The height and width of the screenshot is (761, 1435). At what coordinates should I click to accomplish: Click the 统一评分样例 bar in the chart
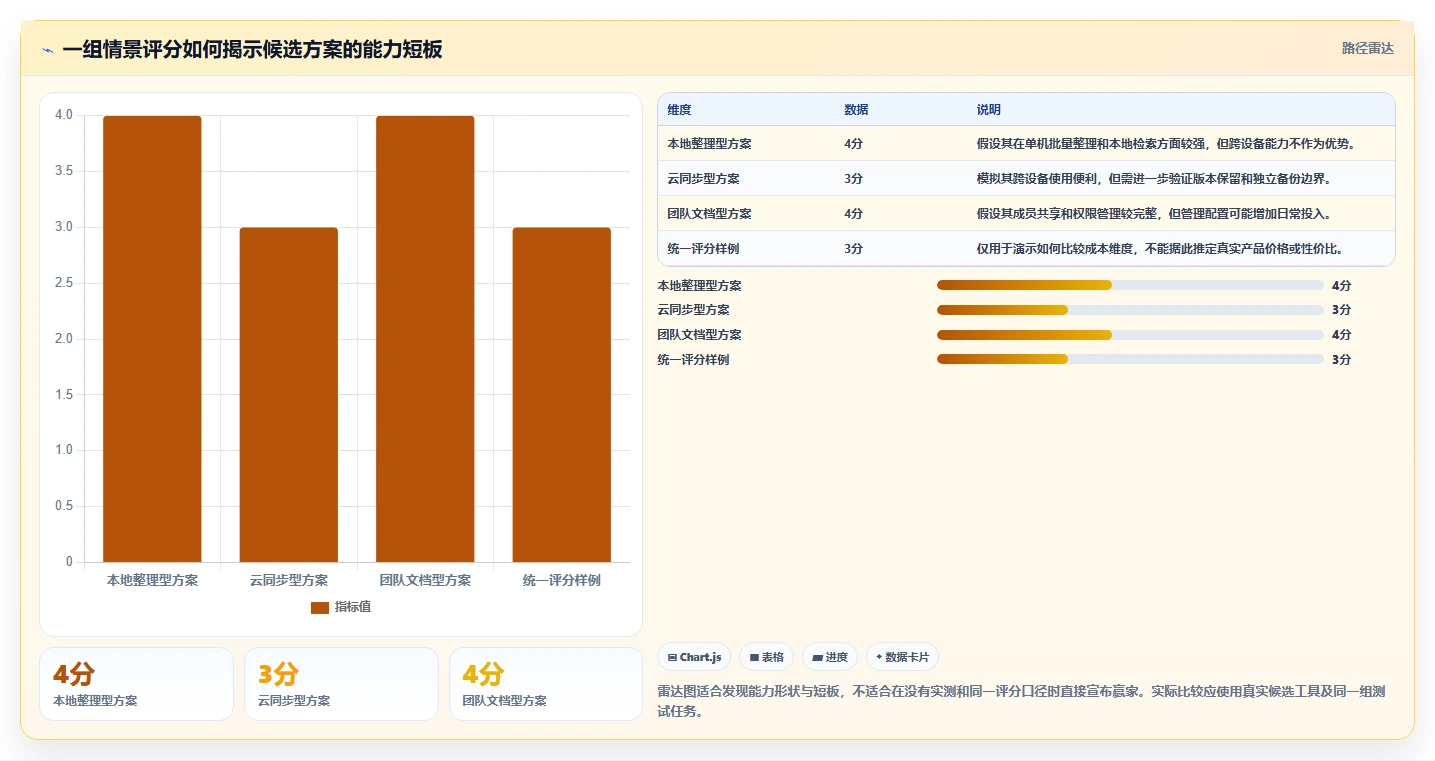[x=562, y=395]
